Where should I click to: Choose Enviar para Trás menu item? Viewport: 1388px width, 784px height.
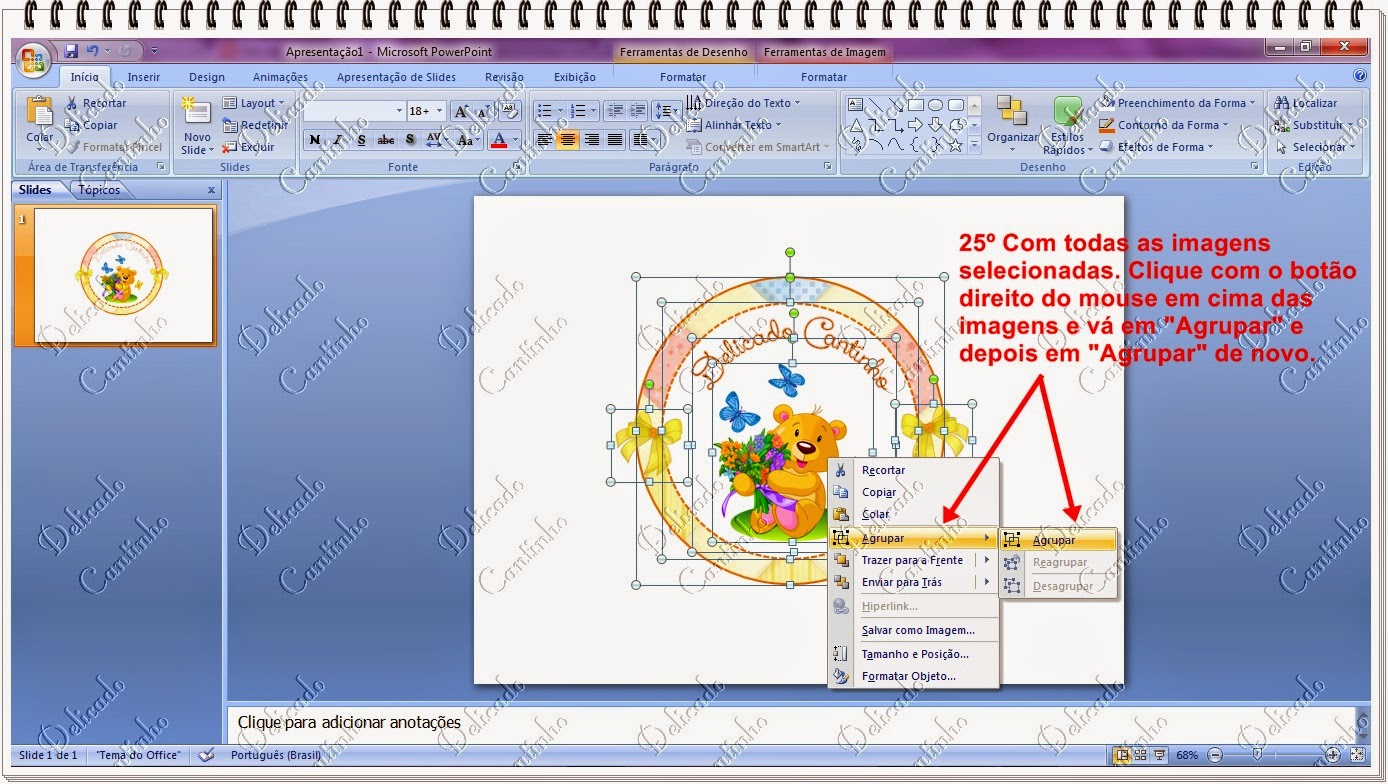tap(914, 582)
